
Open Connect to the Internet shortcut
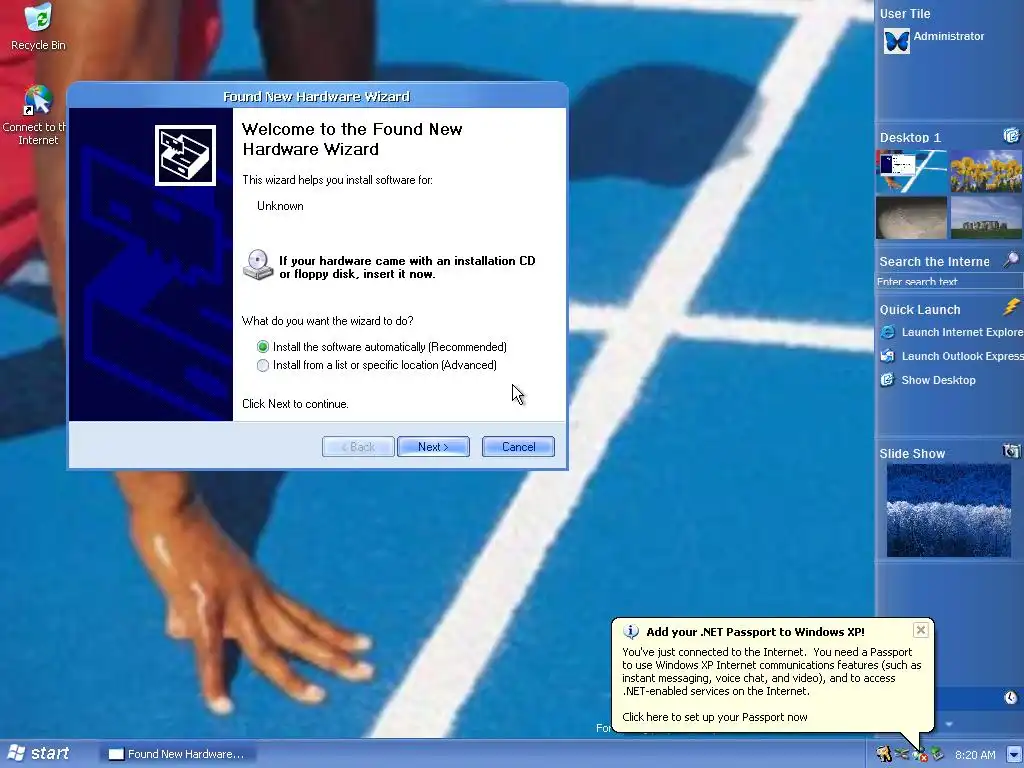click(38, 115)
